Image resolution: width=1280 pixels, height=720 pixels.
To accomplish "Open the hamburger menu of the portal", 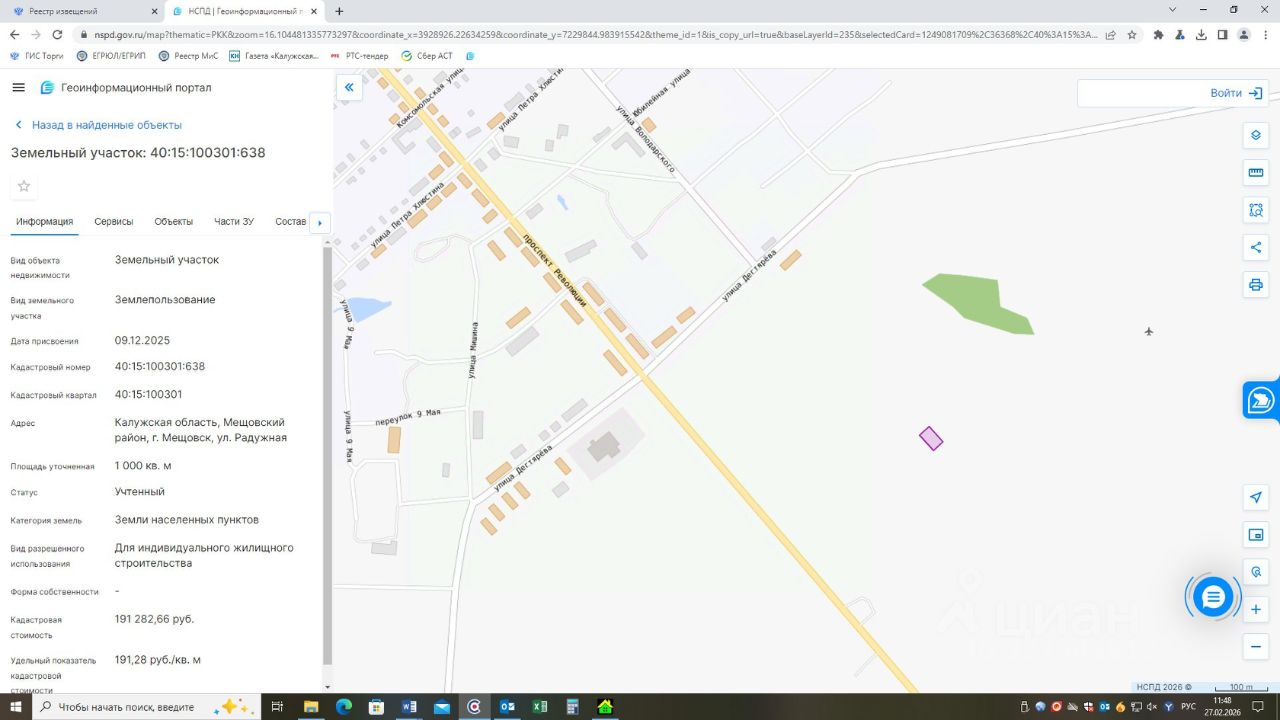I will point(18,87).
